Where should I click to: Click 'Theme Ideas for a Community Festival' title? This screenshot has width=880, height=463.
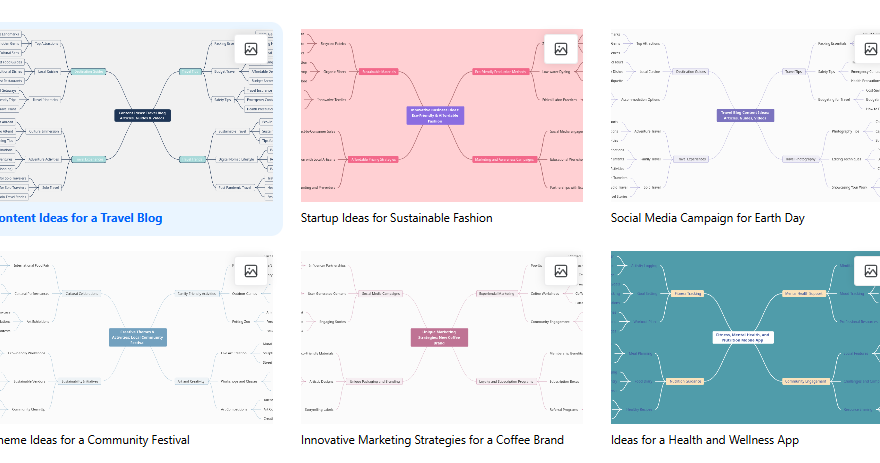coord(95,440)
